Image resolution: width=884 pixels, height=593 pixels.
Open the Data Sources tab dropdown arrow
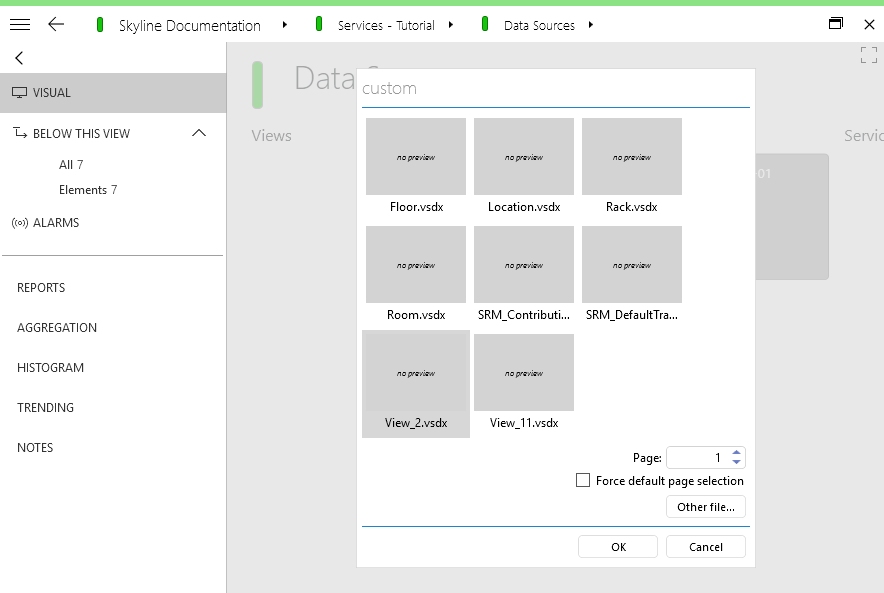point(591,25)
